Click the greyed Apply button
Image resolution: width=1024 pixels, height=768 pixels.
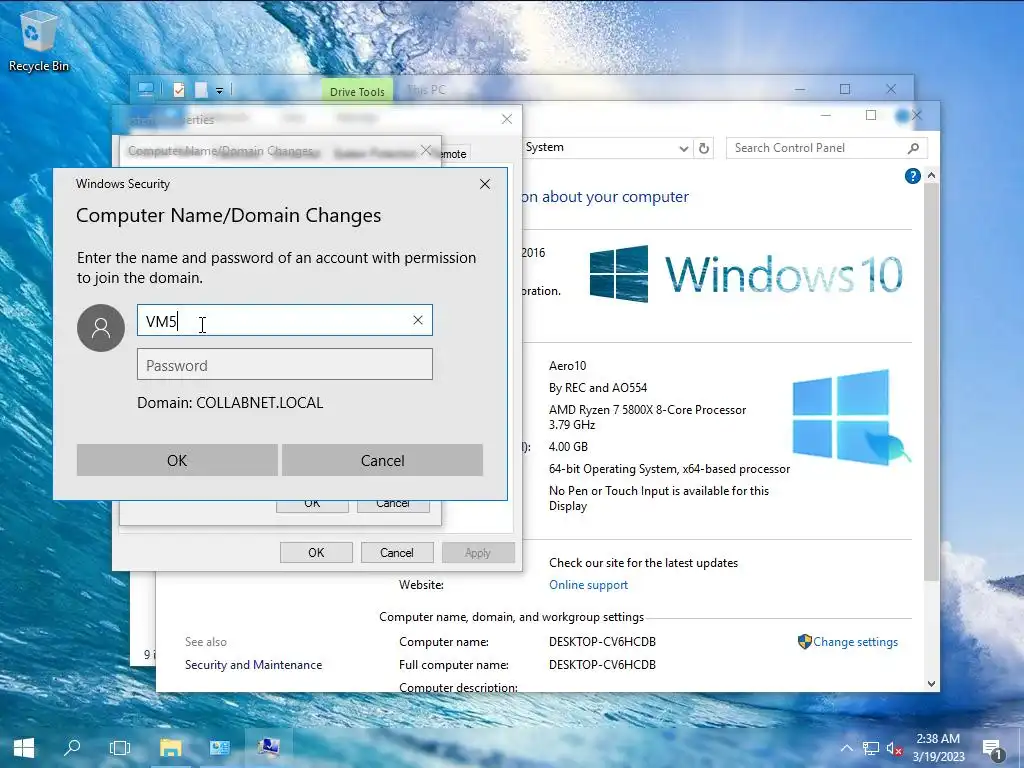(478, 552)
